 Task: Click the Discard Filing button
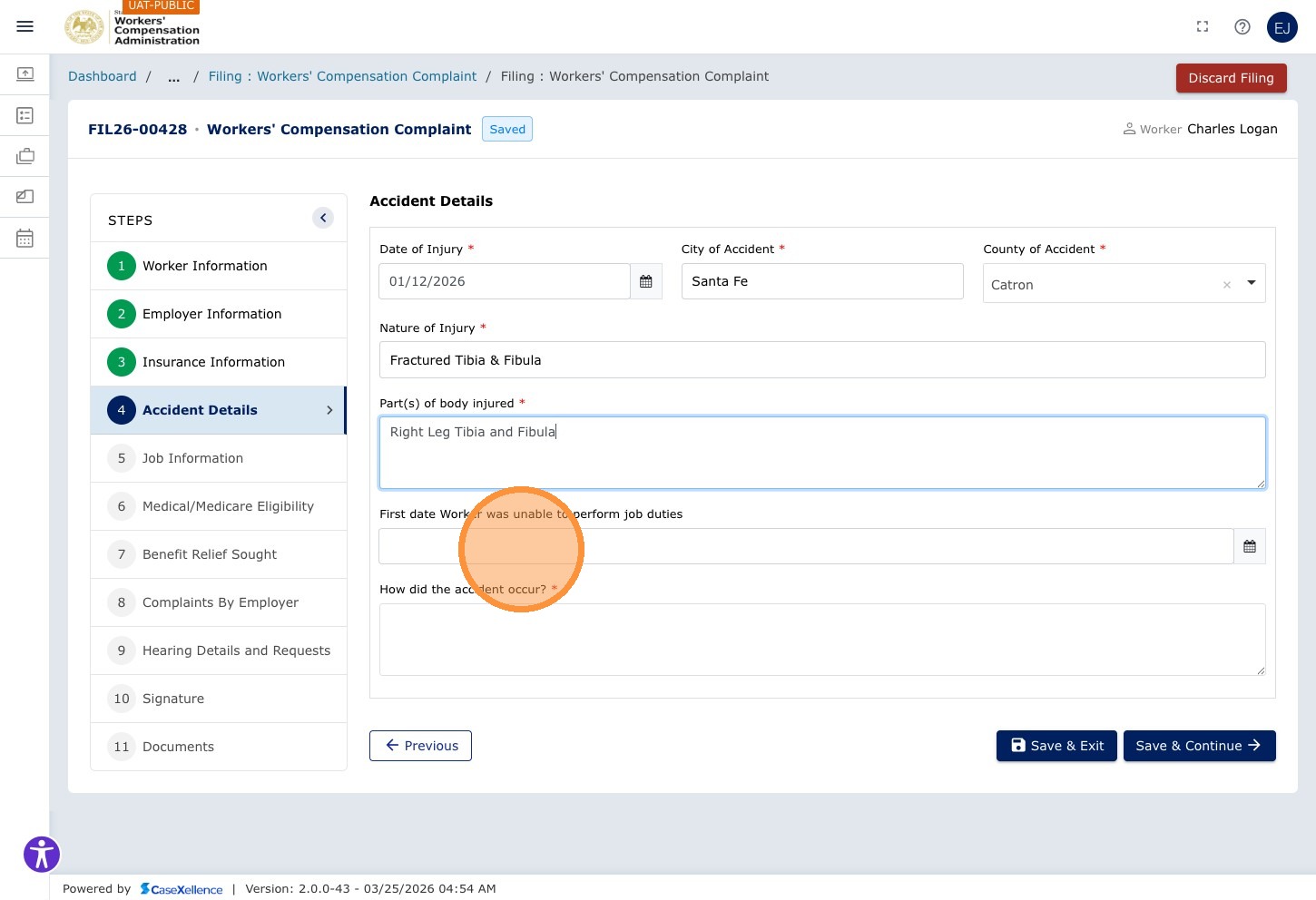point(1232,78)
